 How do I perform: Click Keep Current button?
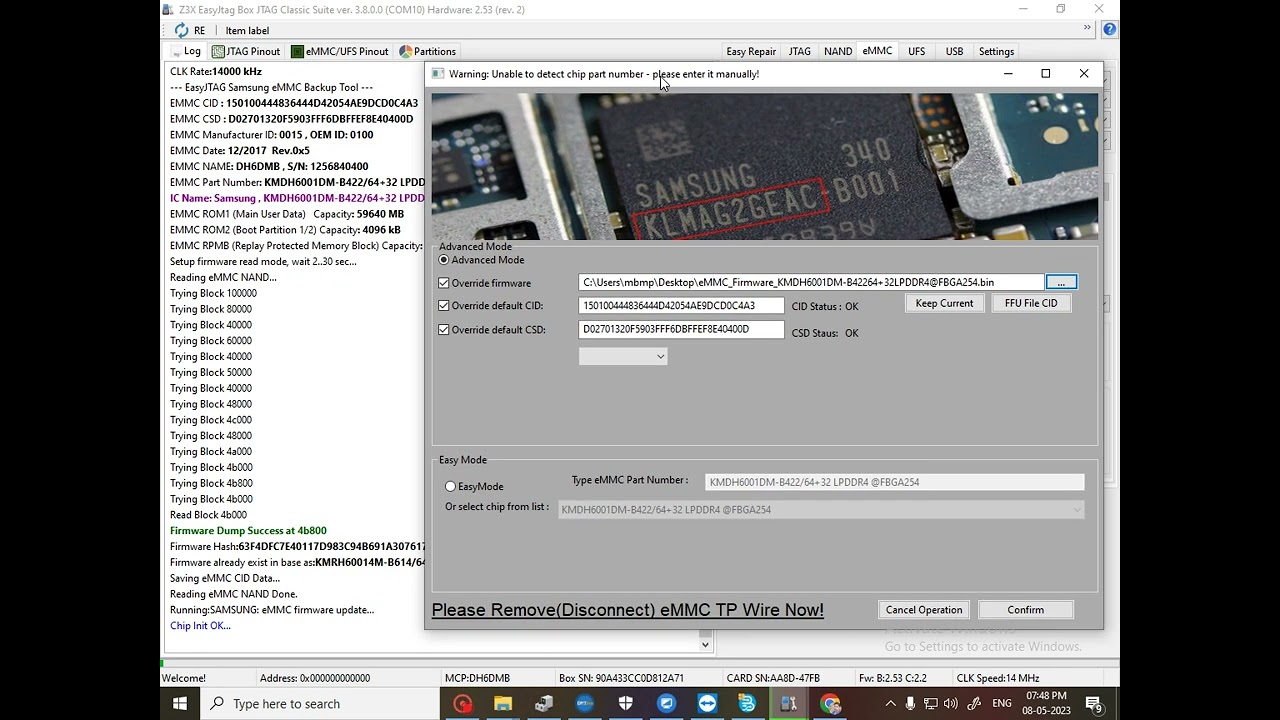944,304
